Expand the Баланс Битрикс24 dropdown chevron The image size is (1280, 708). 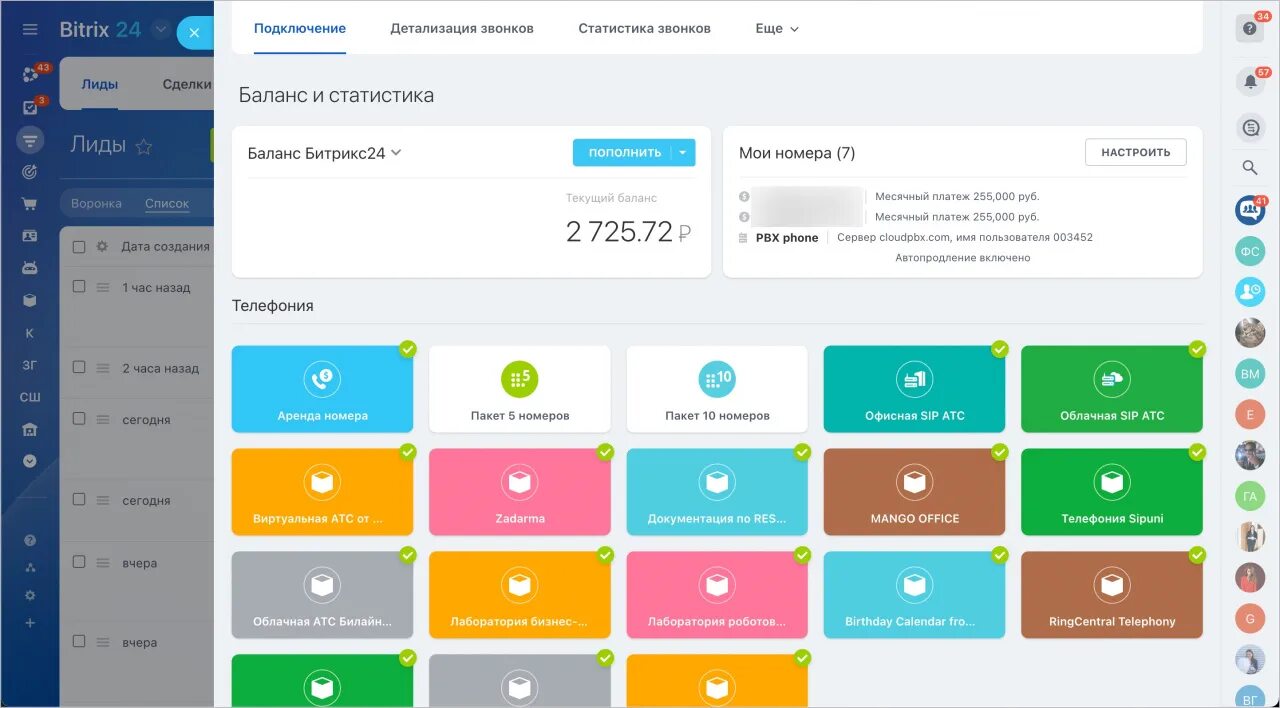[396, 153]
